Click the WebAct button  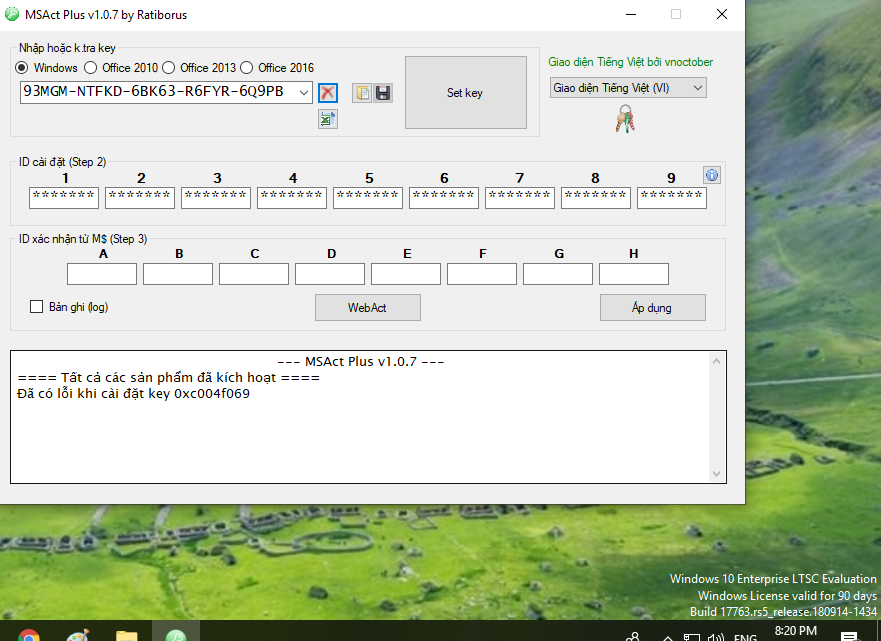(367, 308)
